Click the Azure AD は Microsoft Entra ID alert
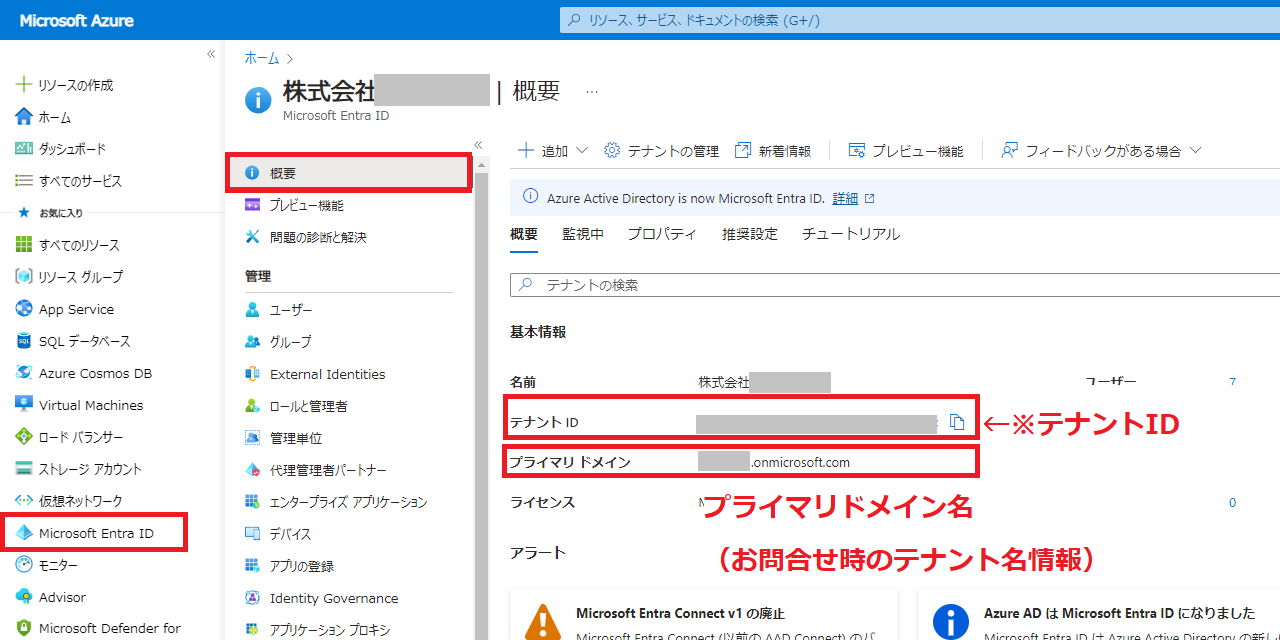This screenshot has width=1280, height=640. click(1099, 614)
